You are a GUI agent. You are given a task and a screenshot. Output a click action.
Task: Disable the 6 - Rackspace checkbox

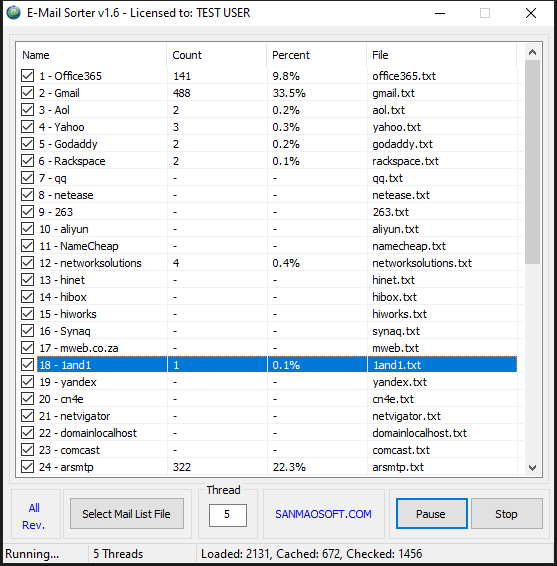pyautogui.click(x=27, y=161)
